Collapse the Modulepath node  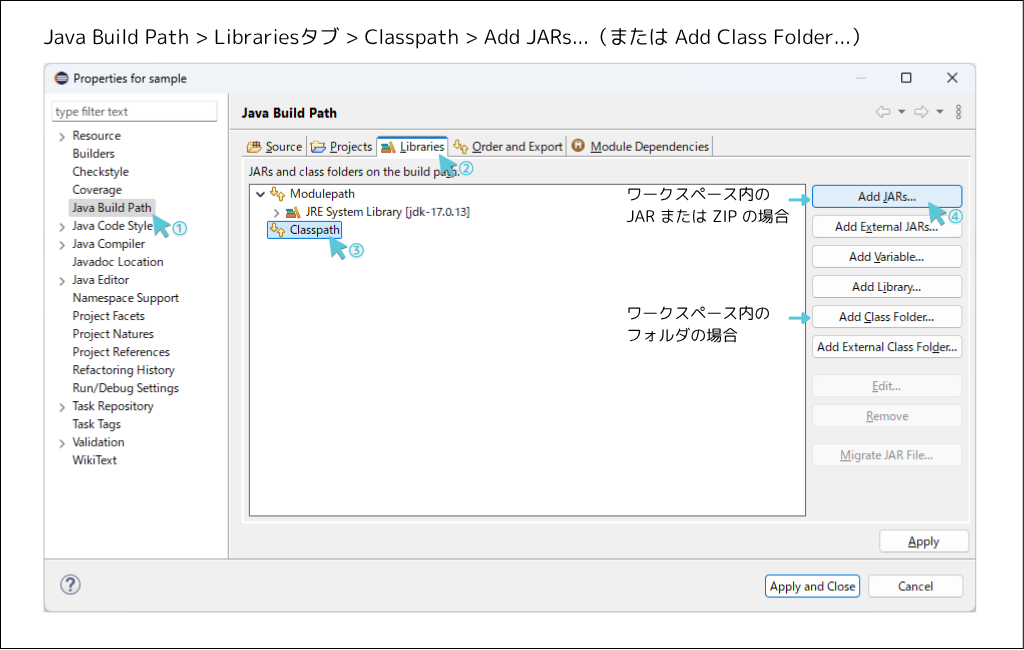point(261,194)
